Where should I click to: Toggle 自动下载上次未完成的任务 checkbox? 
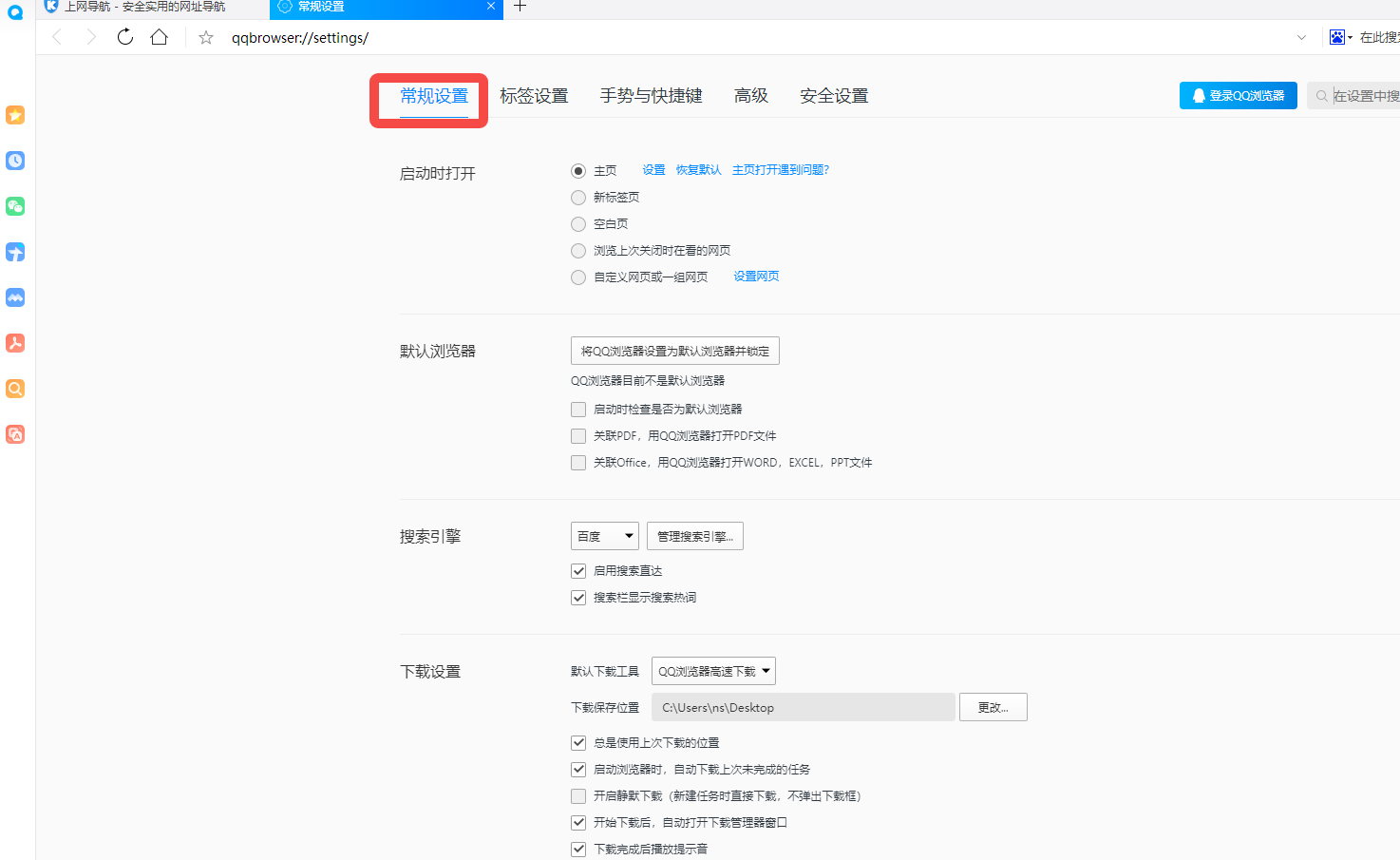tap(578, 770)
